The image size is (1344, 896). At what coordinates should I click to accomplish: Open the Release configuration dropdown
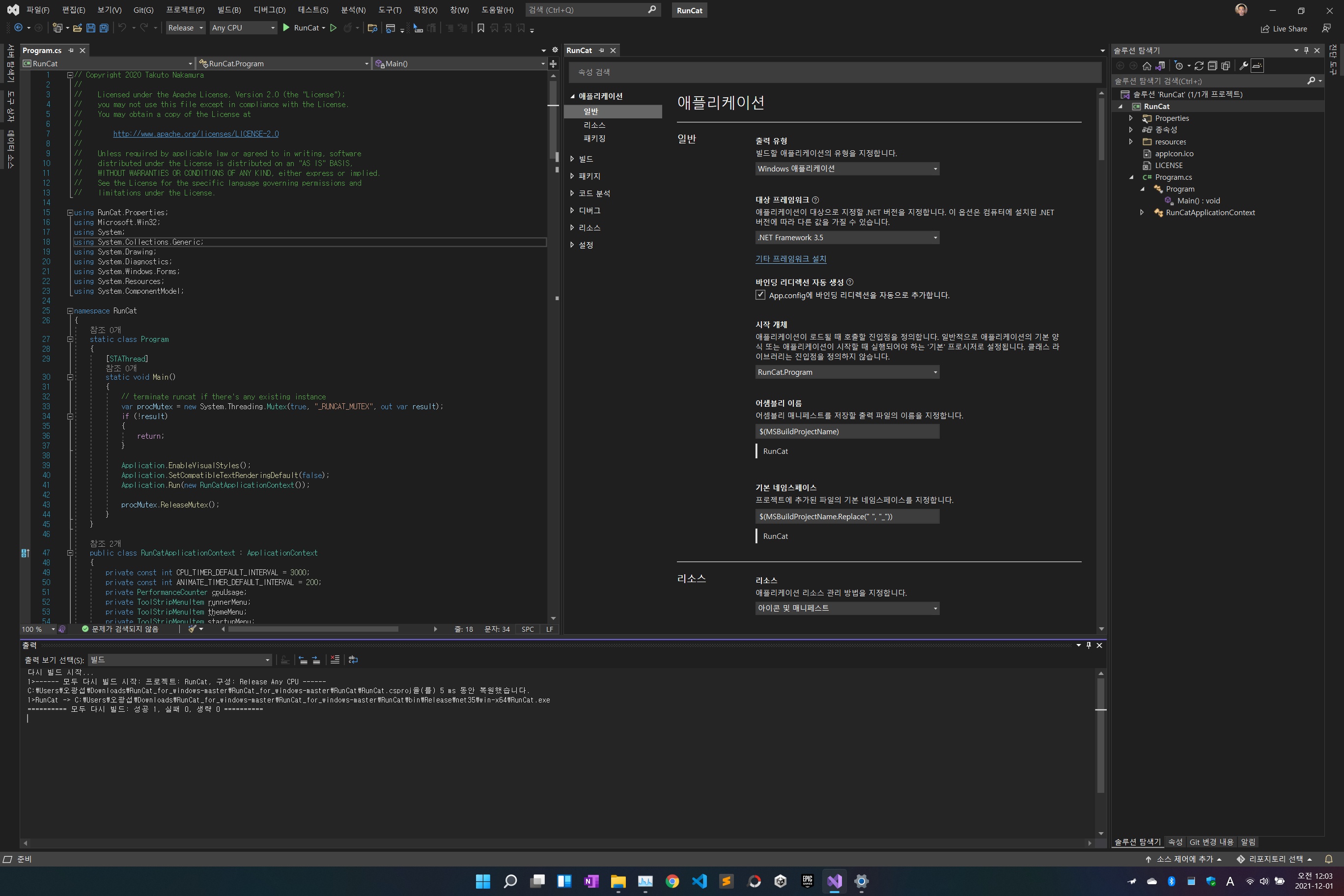[x=186, y=28]
